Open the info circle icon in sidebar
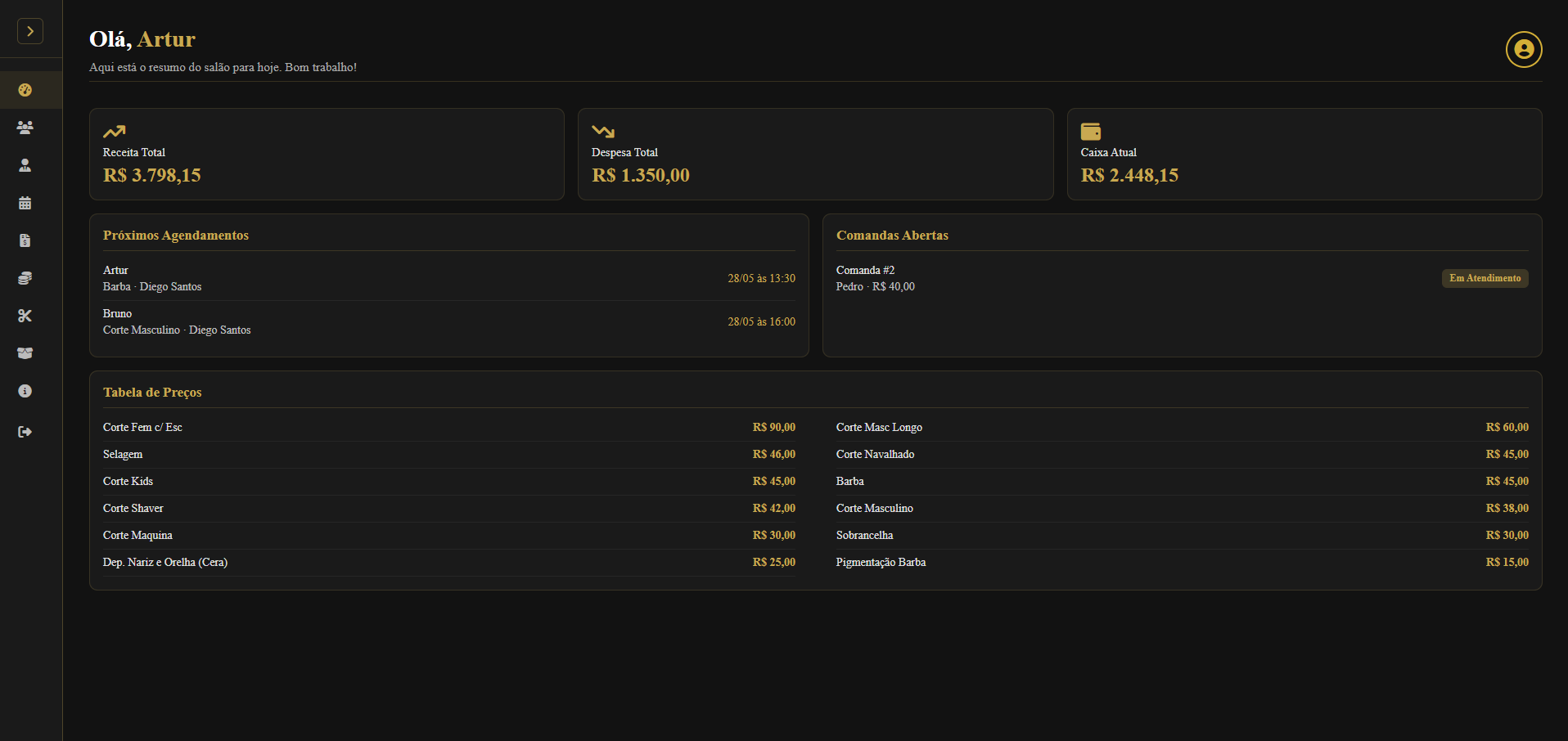The width and height of the screenshot is (1568, 741). (x=25, y=391)
